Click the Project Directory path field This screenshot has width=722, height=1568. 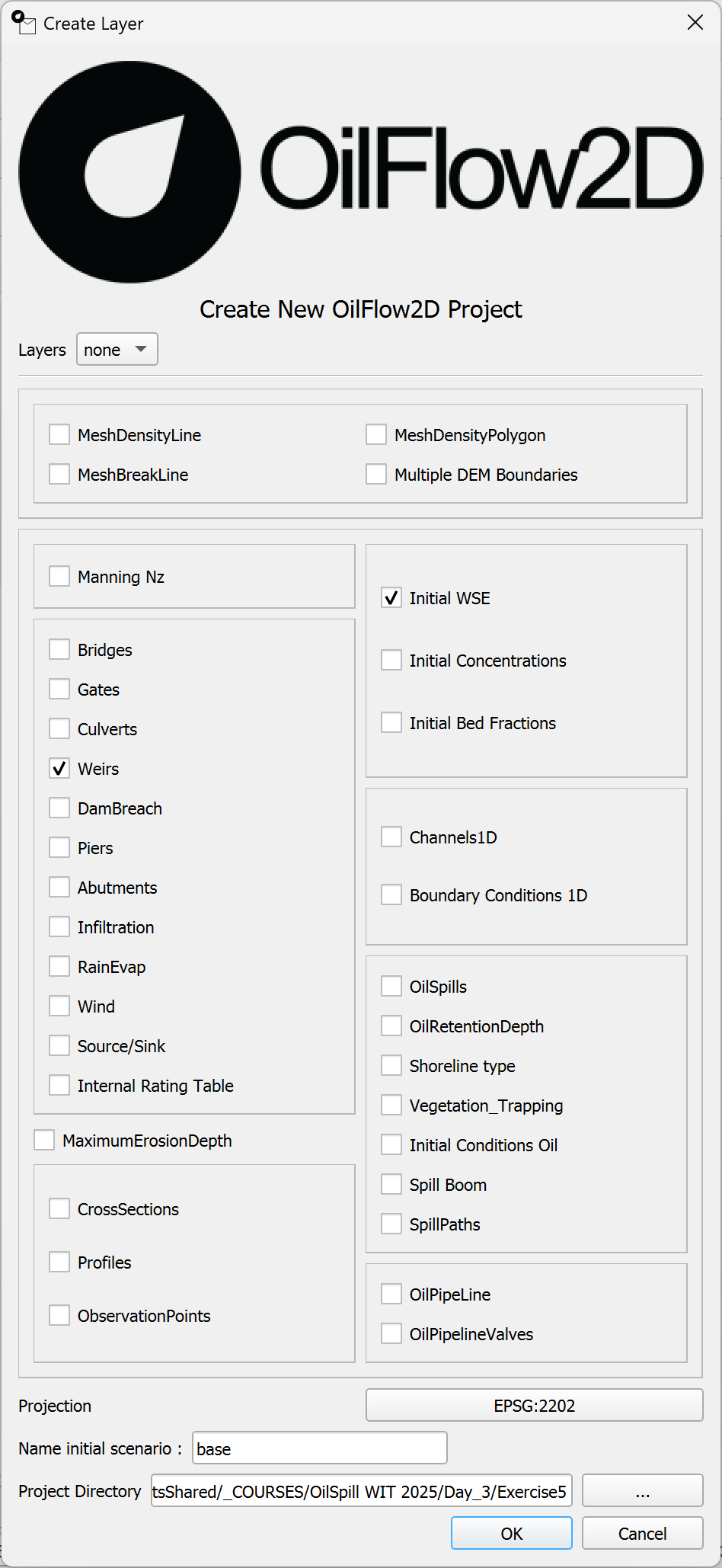coord(362,1491)
